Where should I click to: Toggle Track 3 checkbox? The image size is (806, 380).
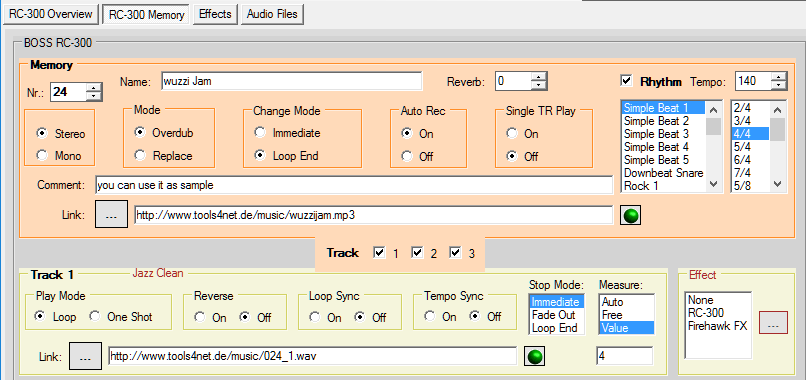(455, 252)
